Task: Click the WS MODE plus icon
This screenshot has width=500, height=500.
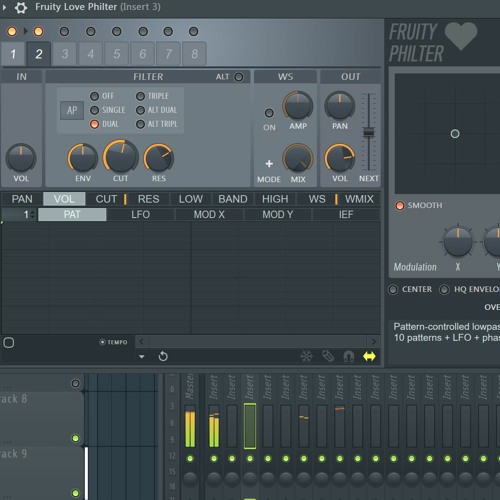Action: pos(269,164)
